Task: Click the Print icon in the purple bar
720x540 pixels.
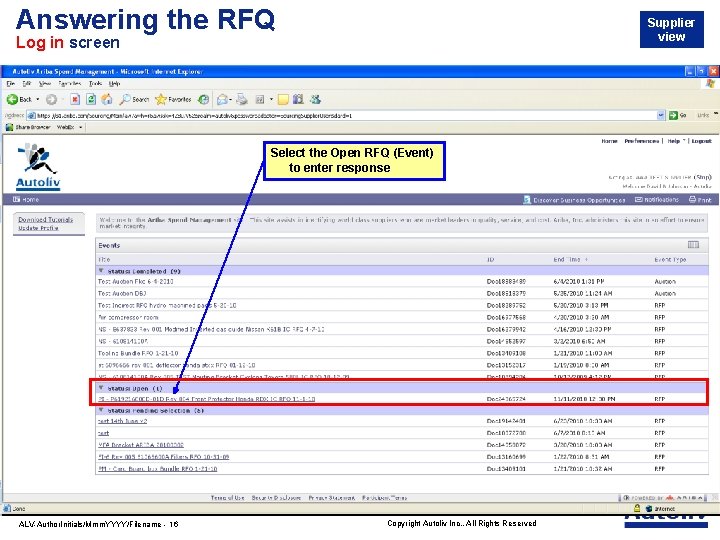Action: pyautogui.click(x=692, y=199)
